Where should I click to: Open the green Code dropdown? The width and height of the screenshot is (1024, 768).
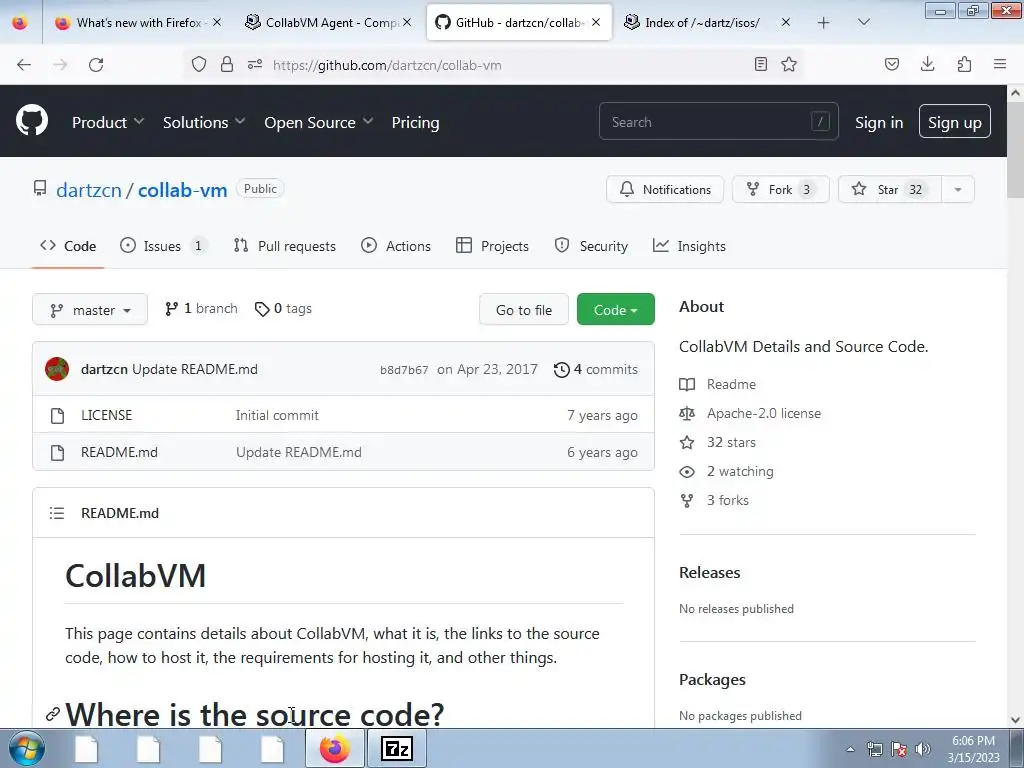[615, 310]
